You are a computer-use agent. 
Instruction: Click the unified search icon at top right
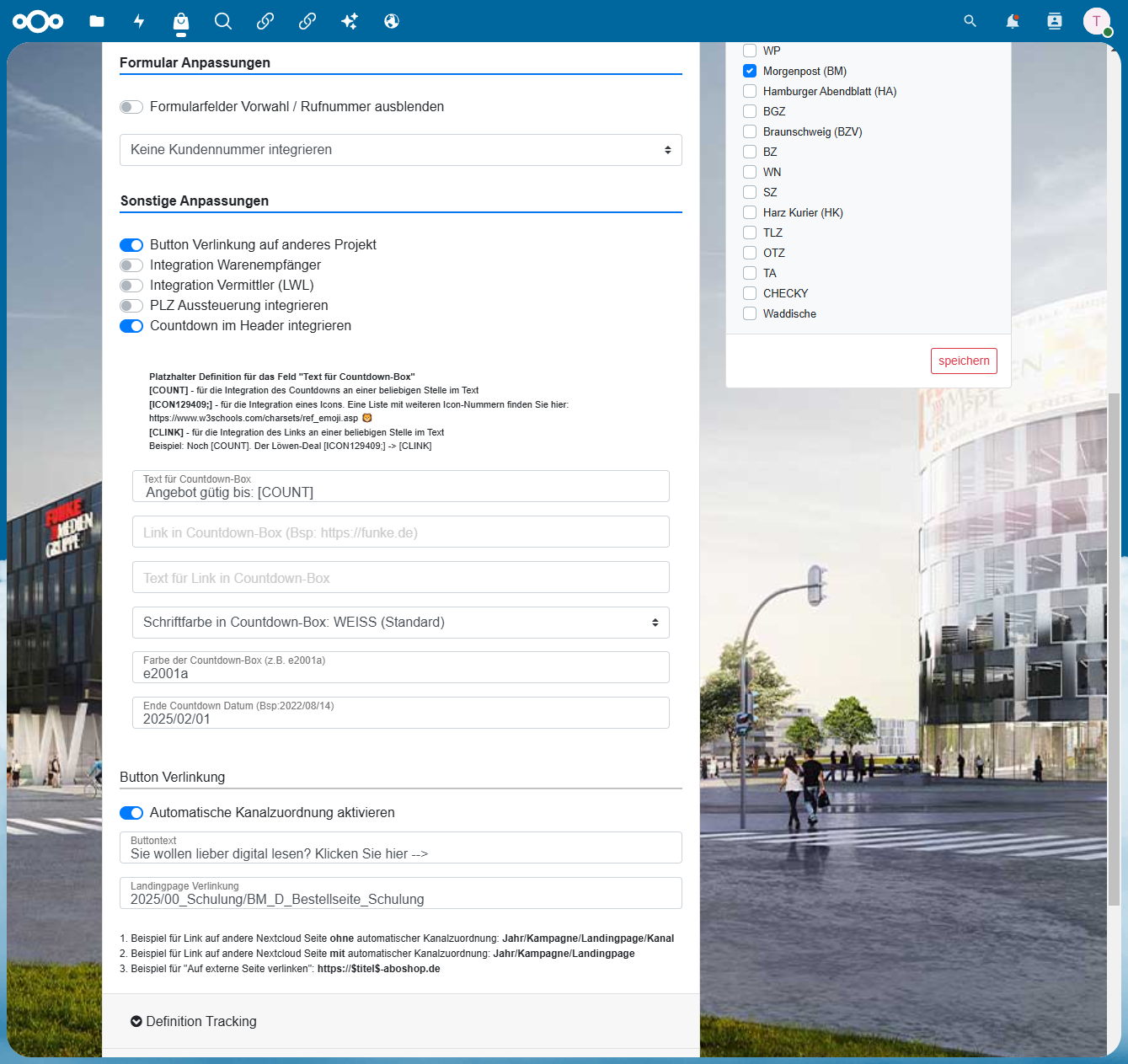tap(970, 21)
